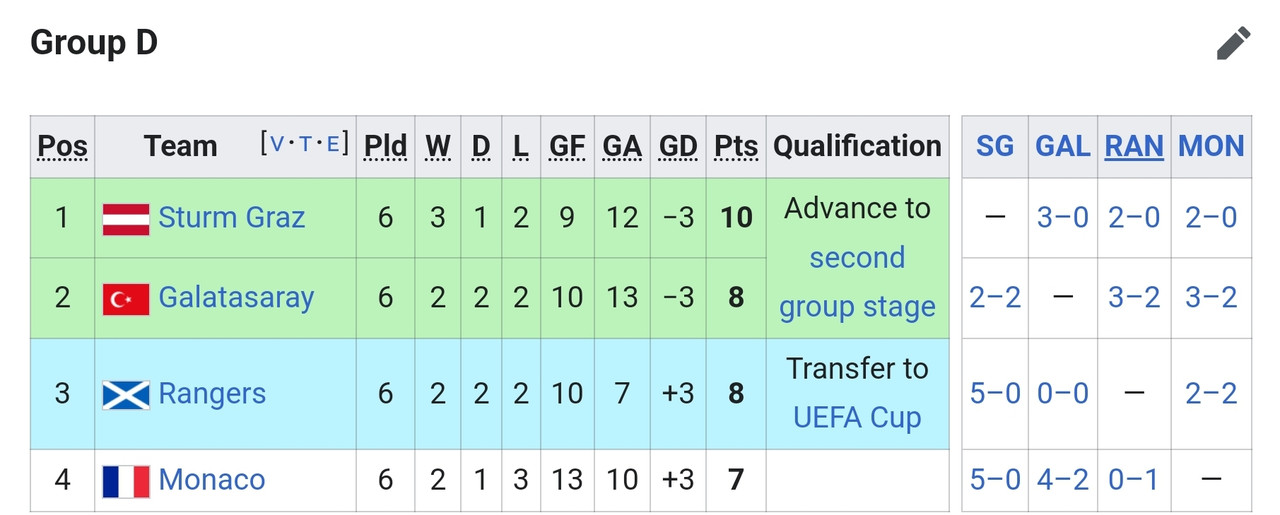
Task: Open the Galatasaray team link
Action: click(x=236, y=298)
